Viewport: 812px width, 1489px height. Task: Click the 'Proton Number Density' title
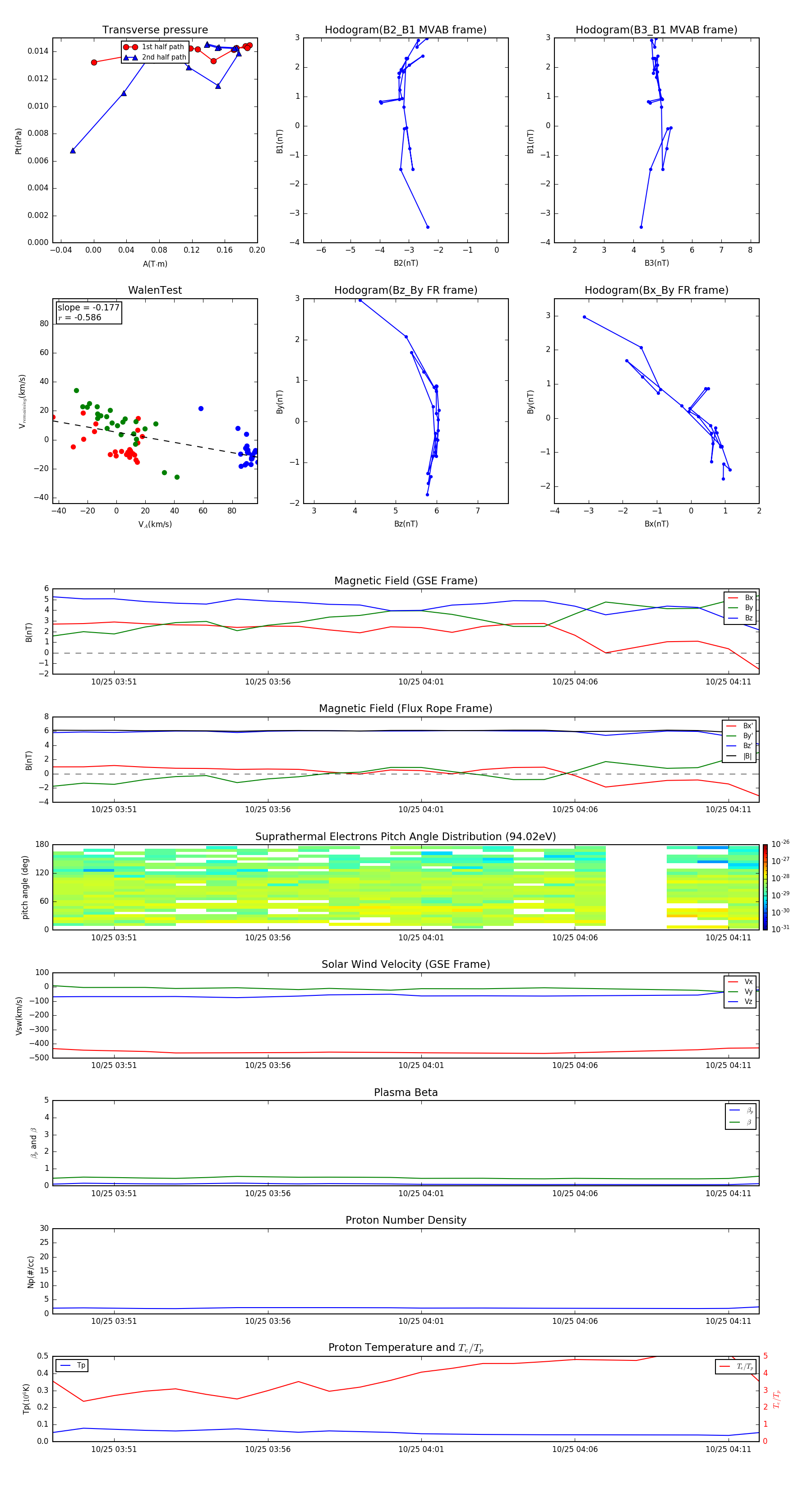406,1220
